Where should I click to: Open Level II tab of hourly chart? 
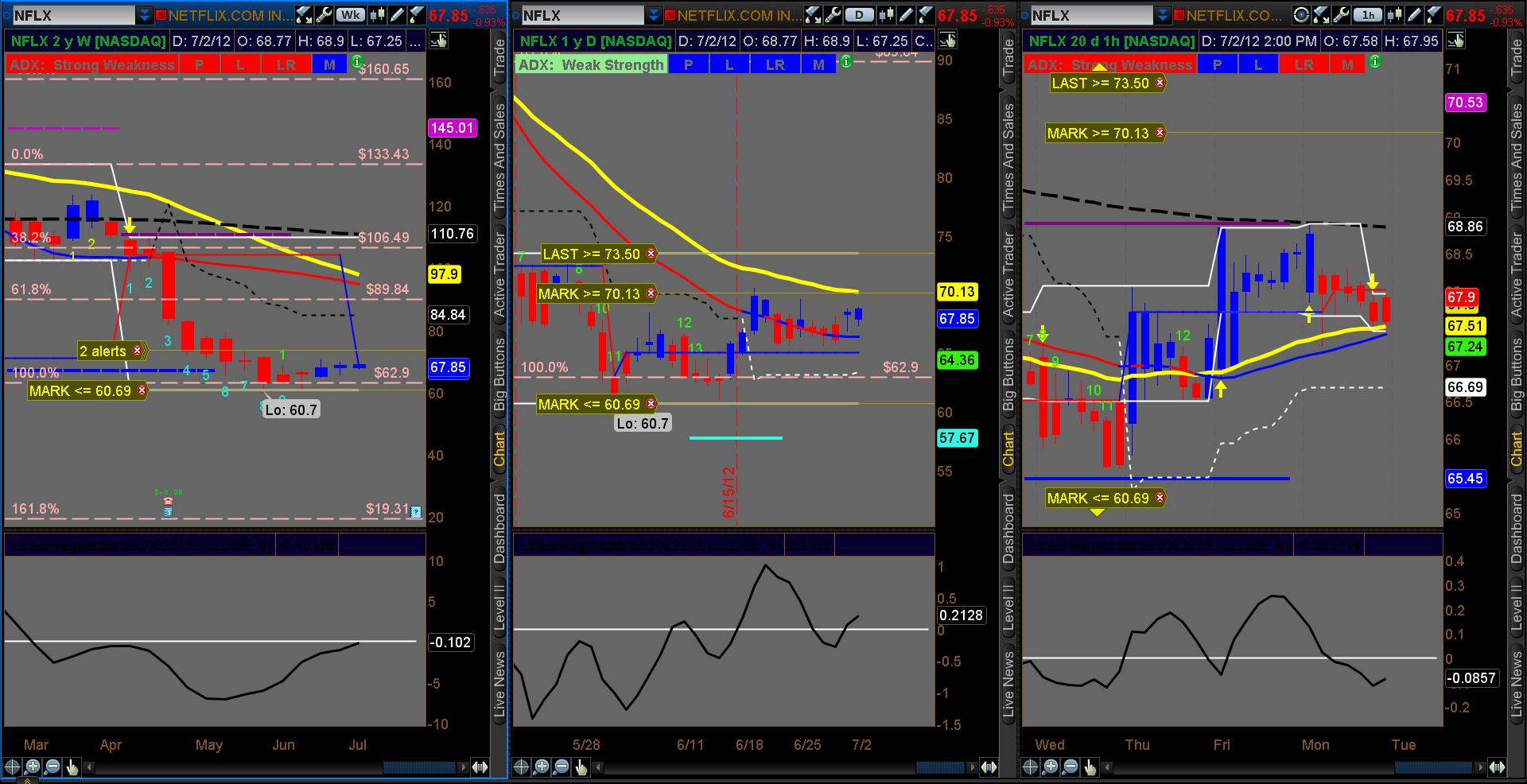click(x=1517, y=608)
